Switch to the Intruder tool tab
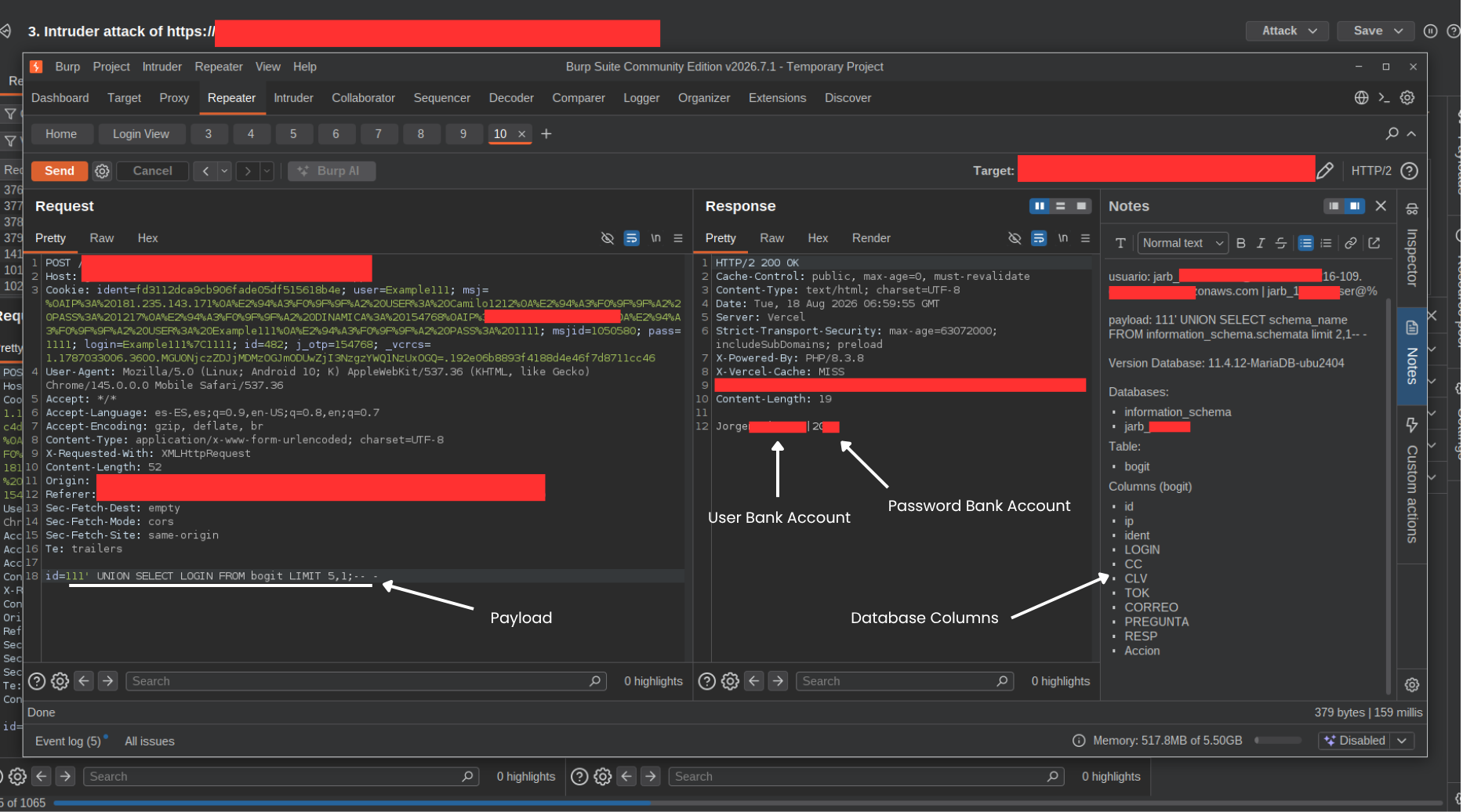1463x812 pixels. coord(293,98)
